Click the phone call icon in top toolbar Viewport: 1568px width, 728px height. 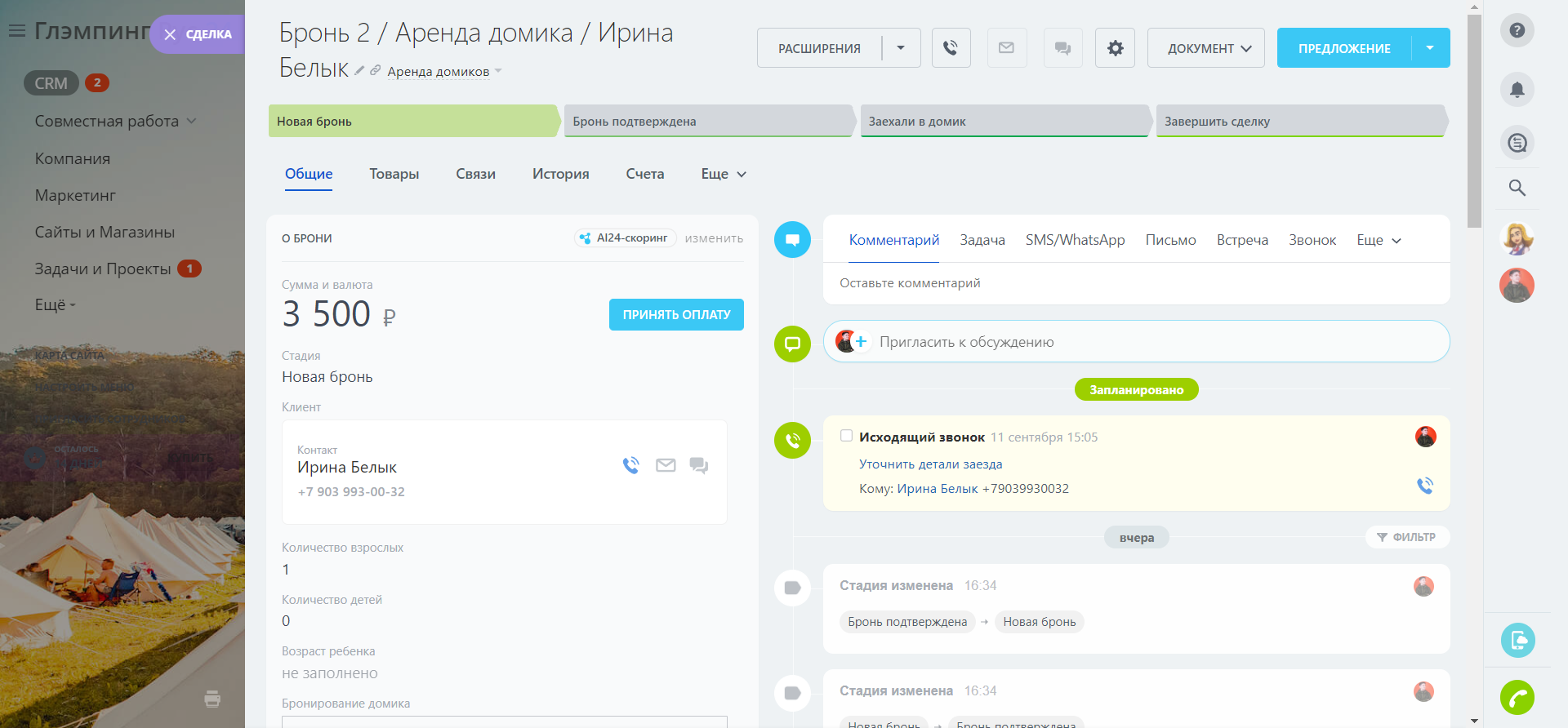951,48
